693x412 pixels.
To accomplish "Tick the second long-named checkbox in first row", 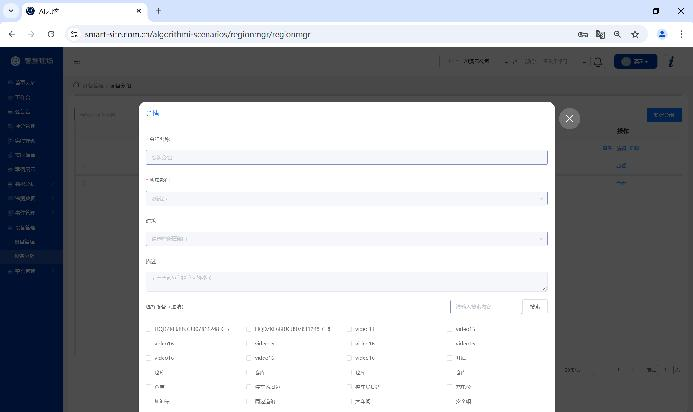I will click(249, 329).
